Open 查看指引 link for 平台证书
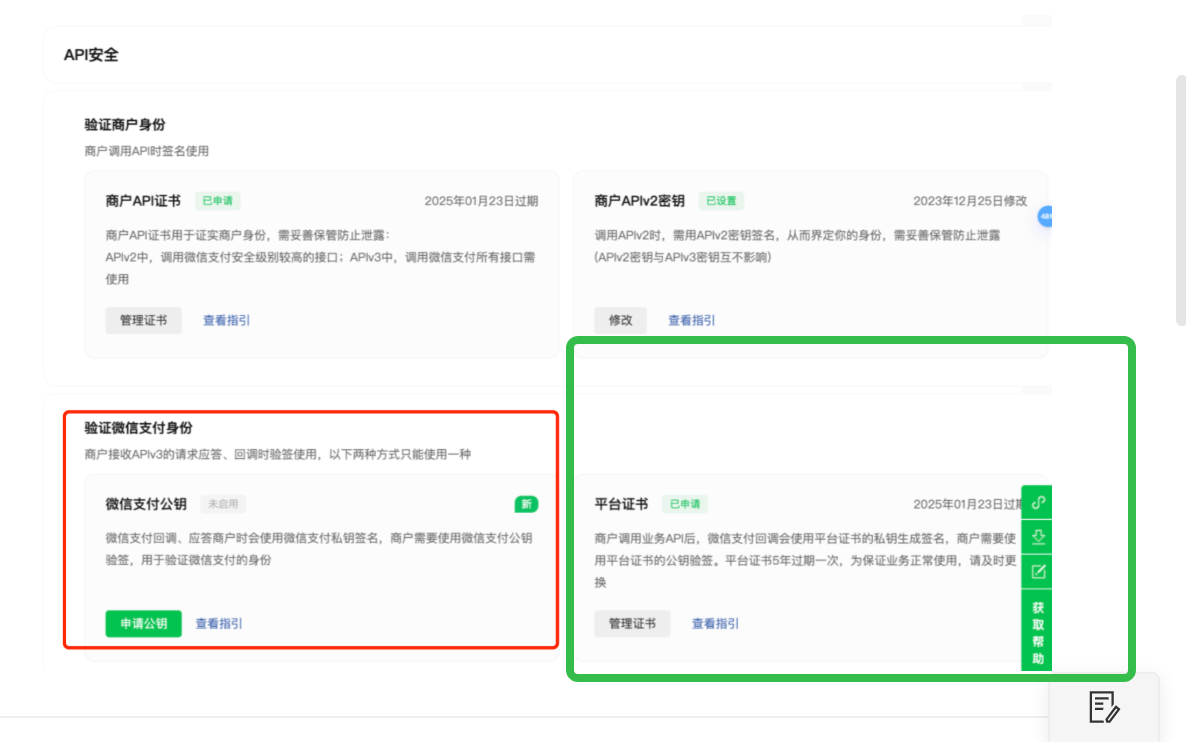The image size is (1186, 742). (x=715, y=623)
